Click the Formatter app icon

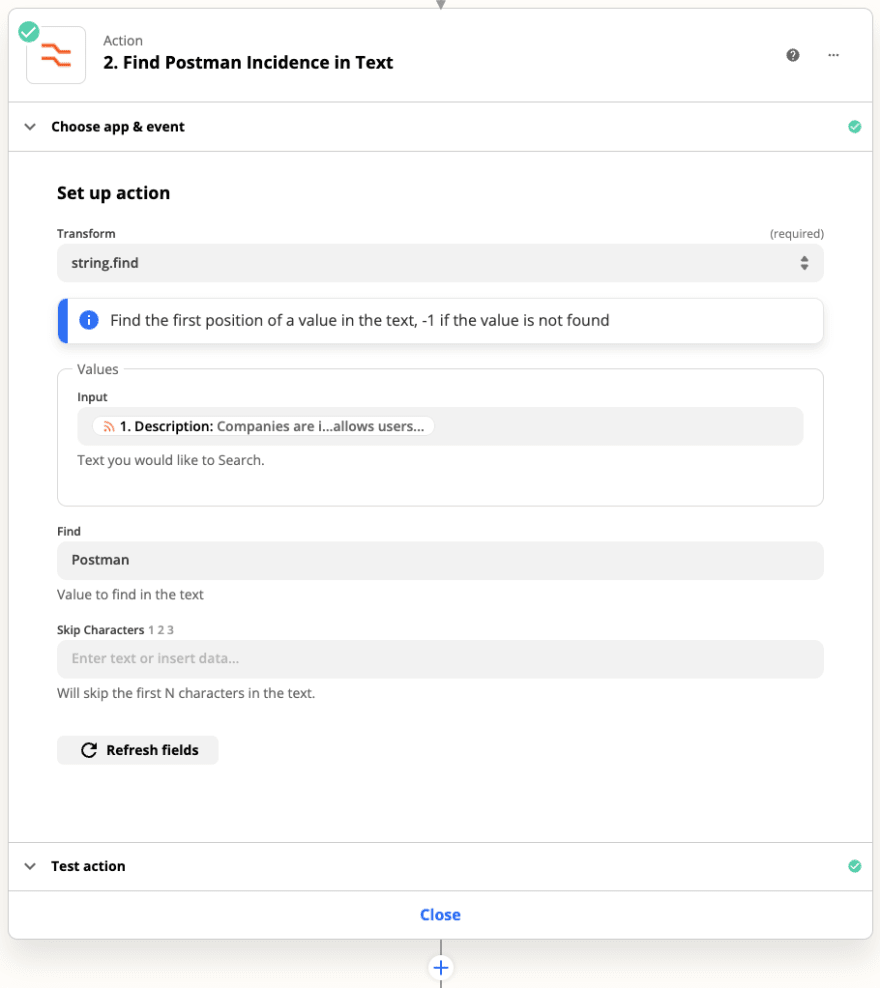click(x=56, y=55)
